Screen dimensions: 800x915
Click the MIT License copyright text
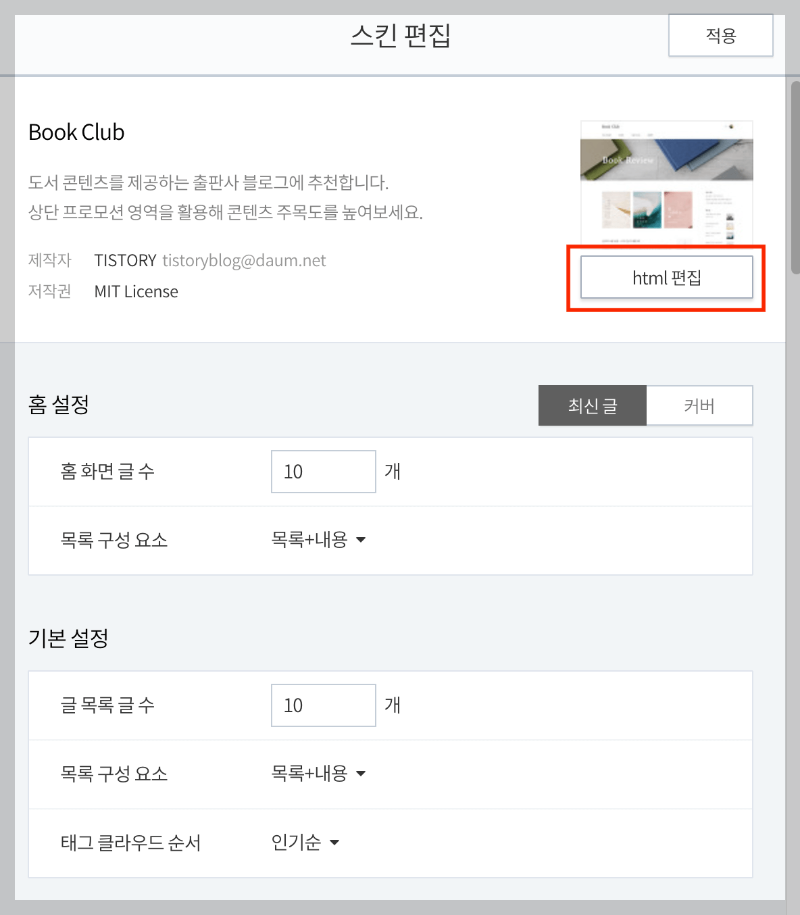tap(135, 291)
